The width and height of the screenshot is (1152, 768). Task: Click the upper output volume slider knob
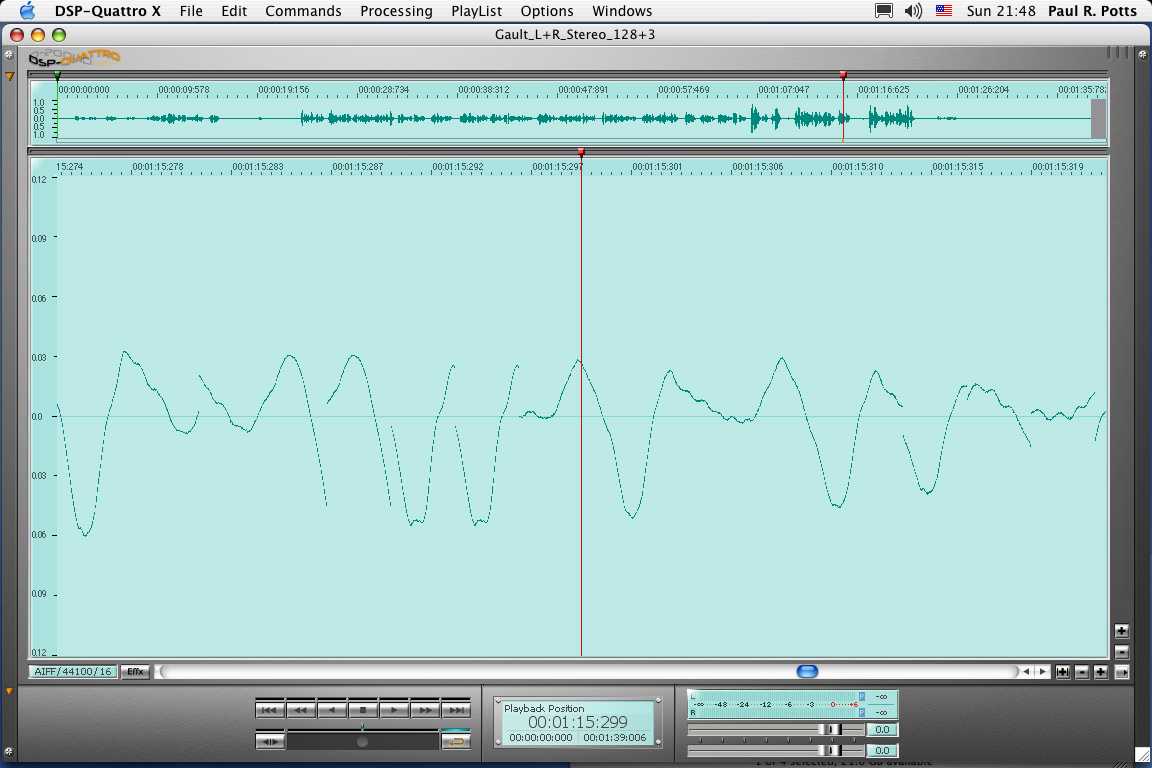(x=829, y=730)
